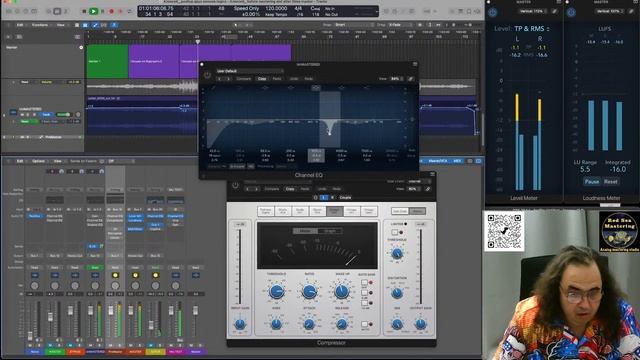
Task: Click the compressor Release knob
Action: 342,324
